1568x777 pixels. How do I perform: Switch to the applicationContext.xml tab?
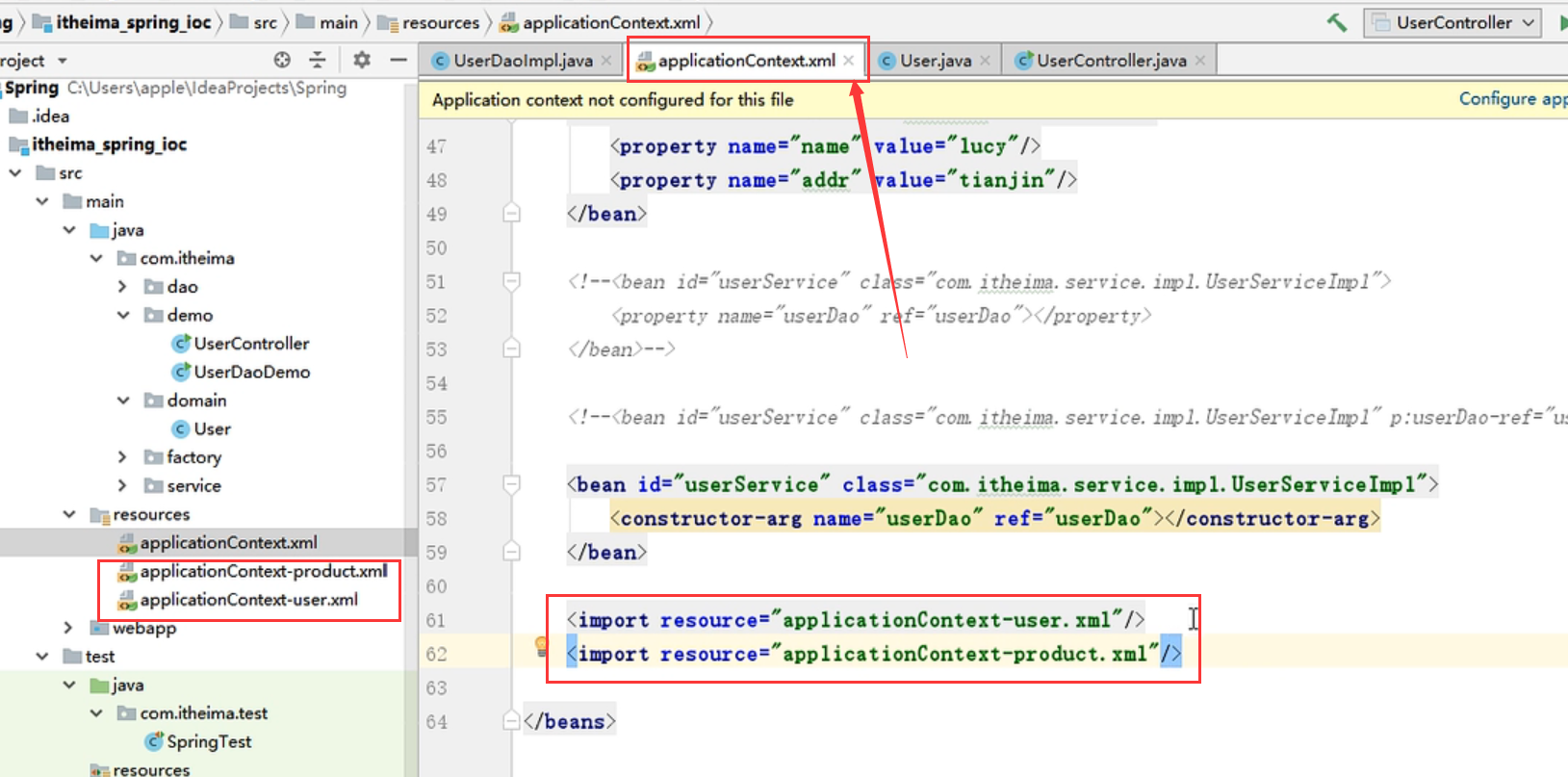(x=747, y=61)
